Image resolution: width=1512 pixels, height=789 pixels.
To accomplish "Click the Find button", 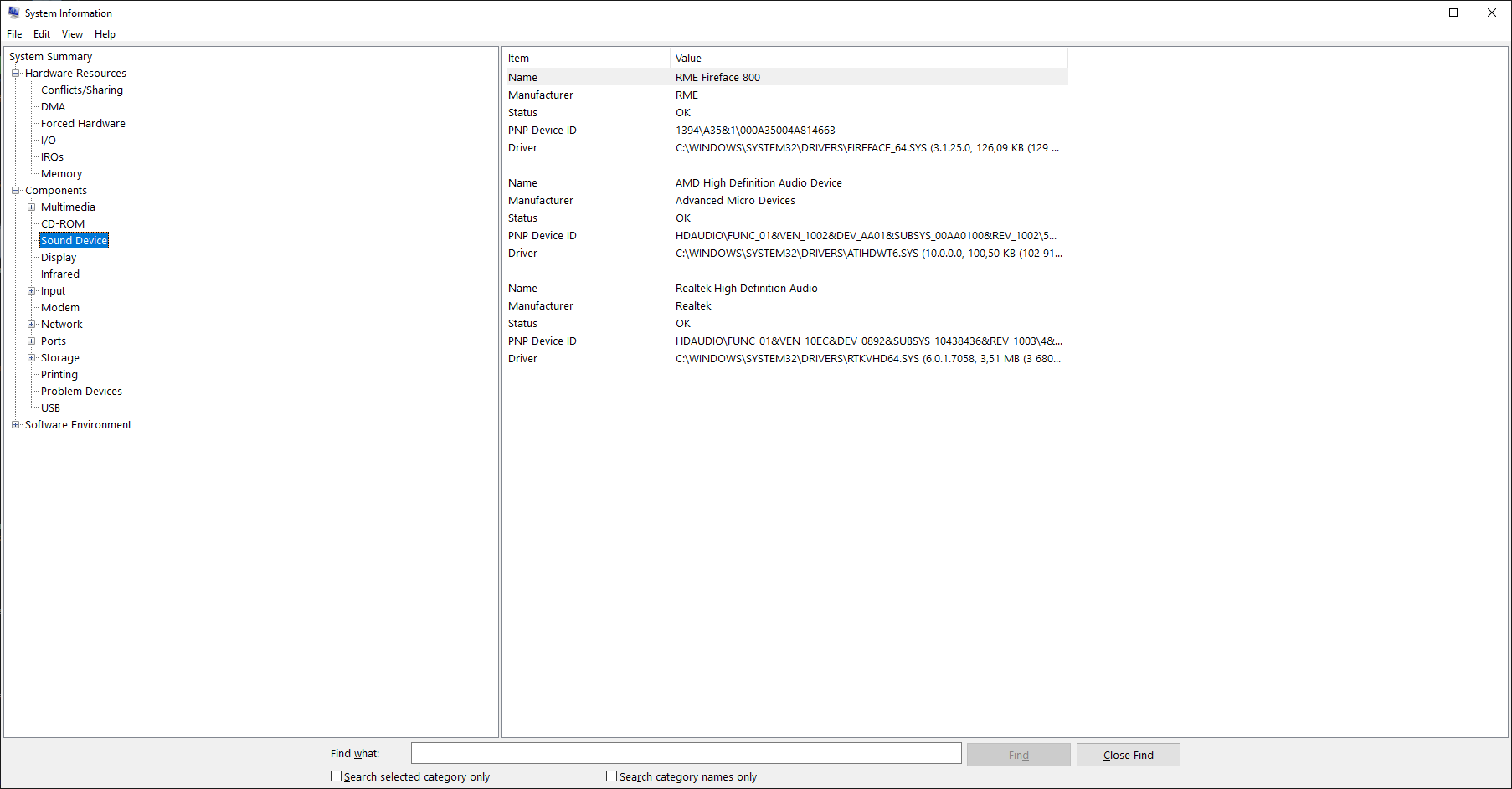I will point(1018,755).
